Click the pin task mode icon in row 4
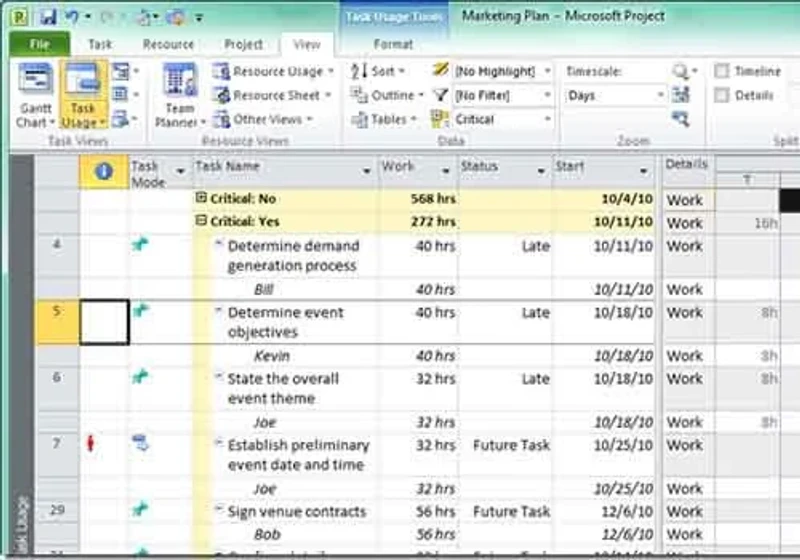Screen dimensions: 800x560 140,244
